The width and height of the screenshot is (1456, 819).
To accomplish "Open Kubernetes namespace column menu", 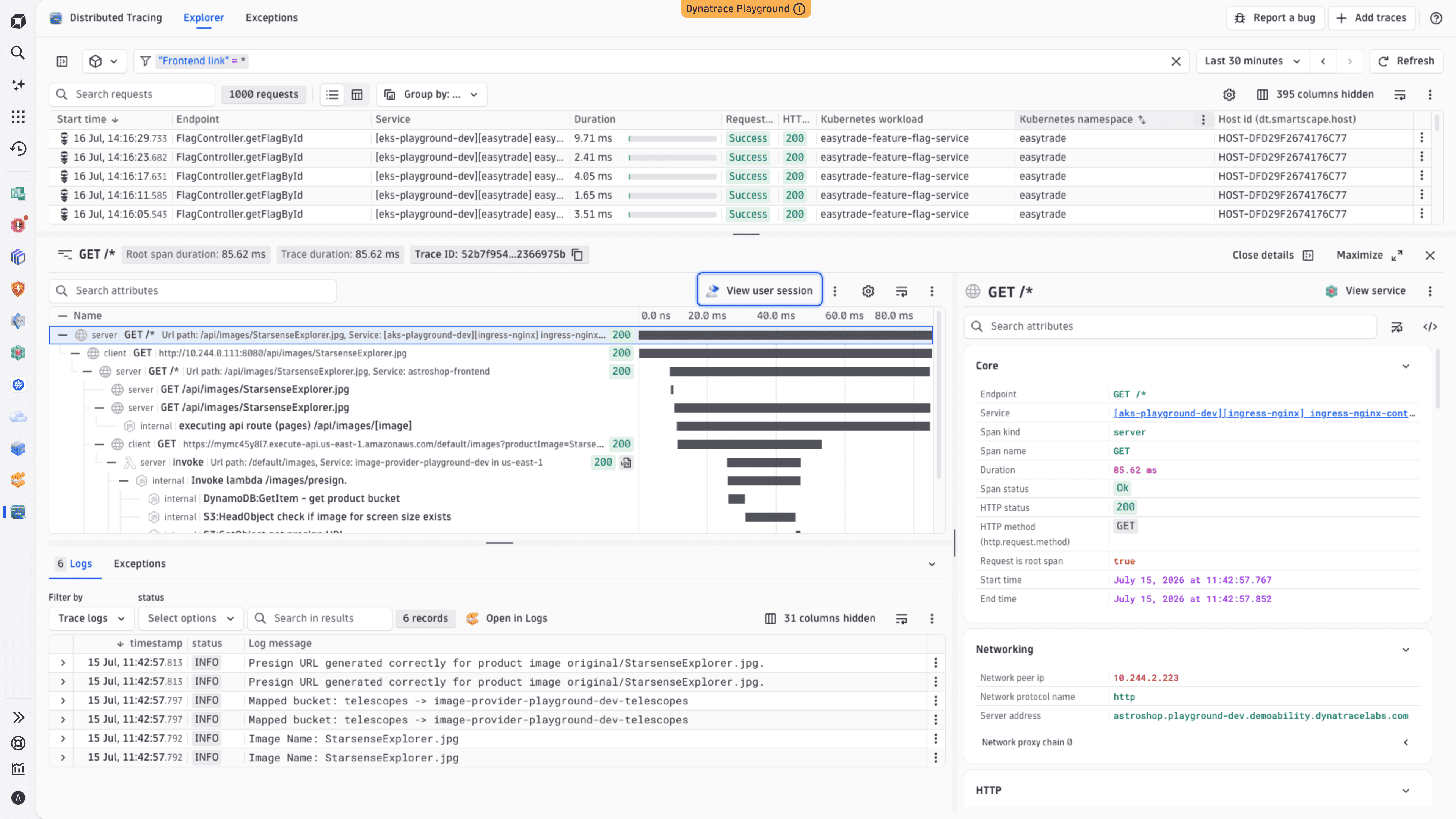I will (x=1203, y=119).
